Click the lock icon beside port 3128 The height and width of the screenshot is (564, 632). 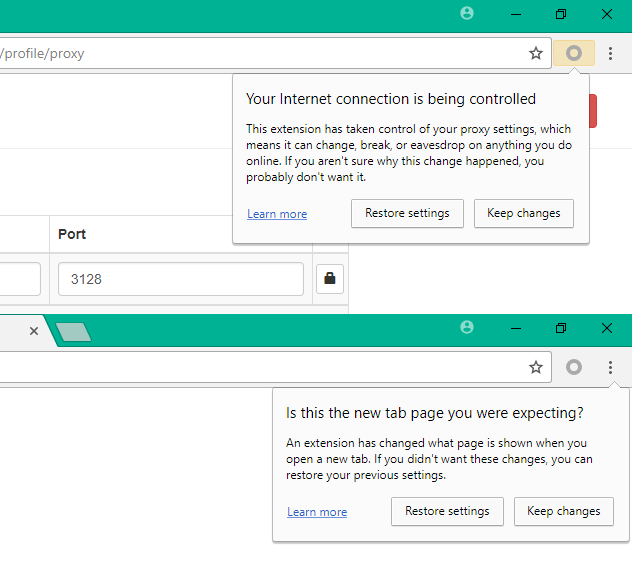pos(330,279)
